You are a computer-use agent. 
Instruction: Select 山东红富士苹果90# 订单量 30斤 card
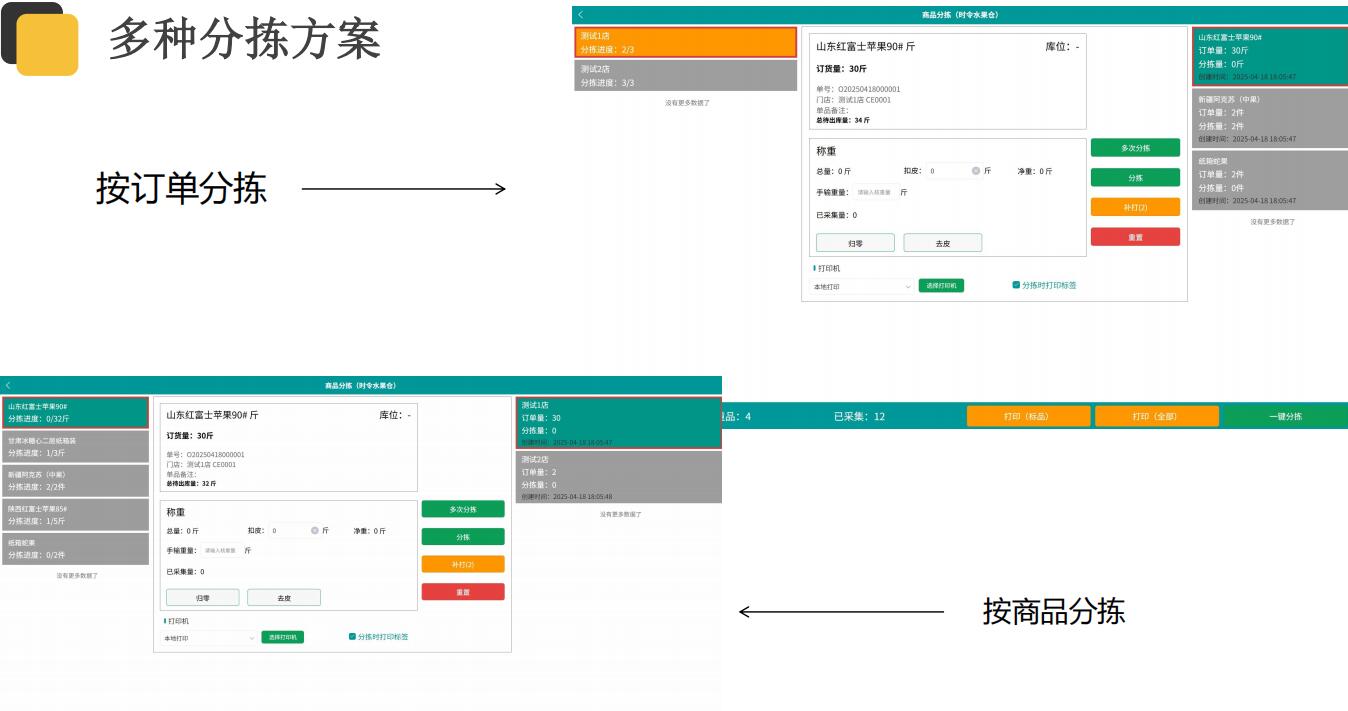click(1270, 57)
